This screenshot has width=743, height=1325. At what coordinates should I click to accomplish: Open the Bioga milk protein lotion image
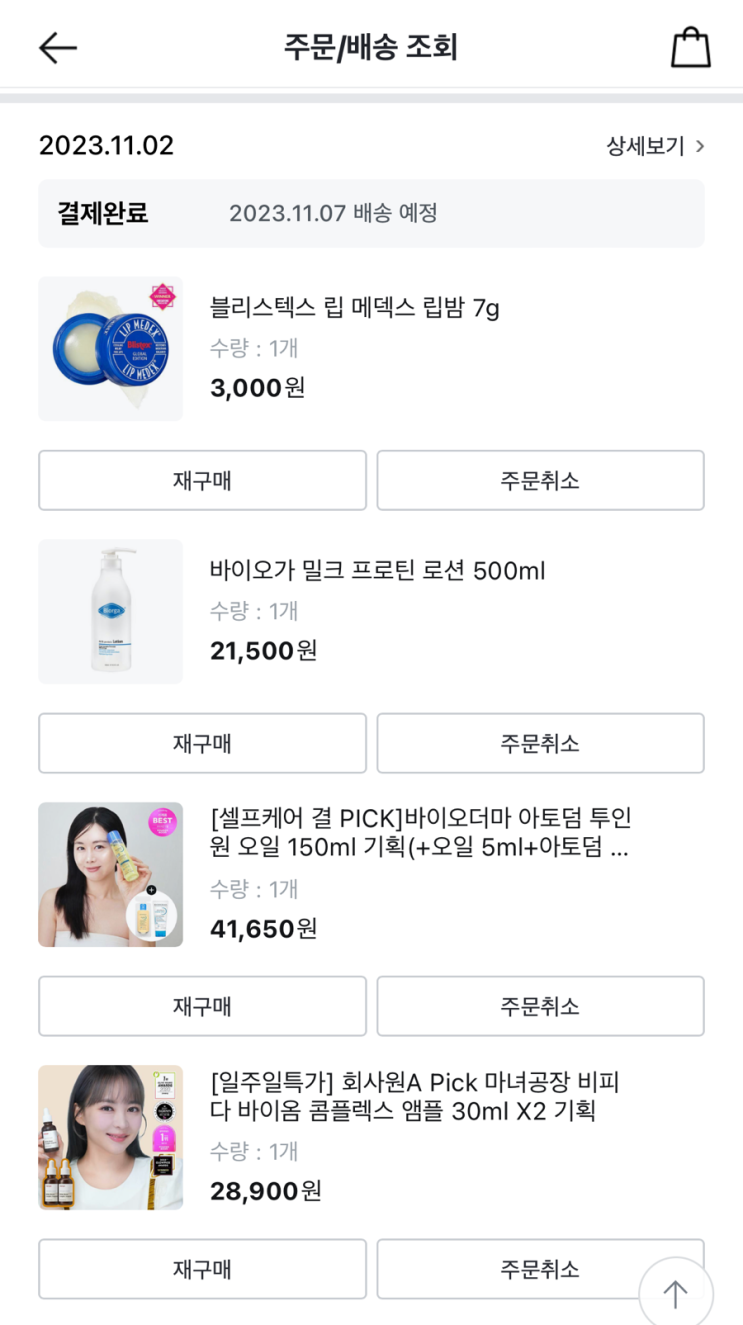[x=110, y=612]
